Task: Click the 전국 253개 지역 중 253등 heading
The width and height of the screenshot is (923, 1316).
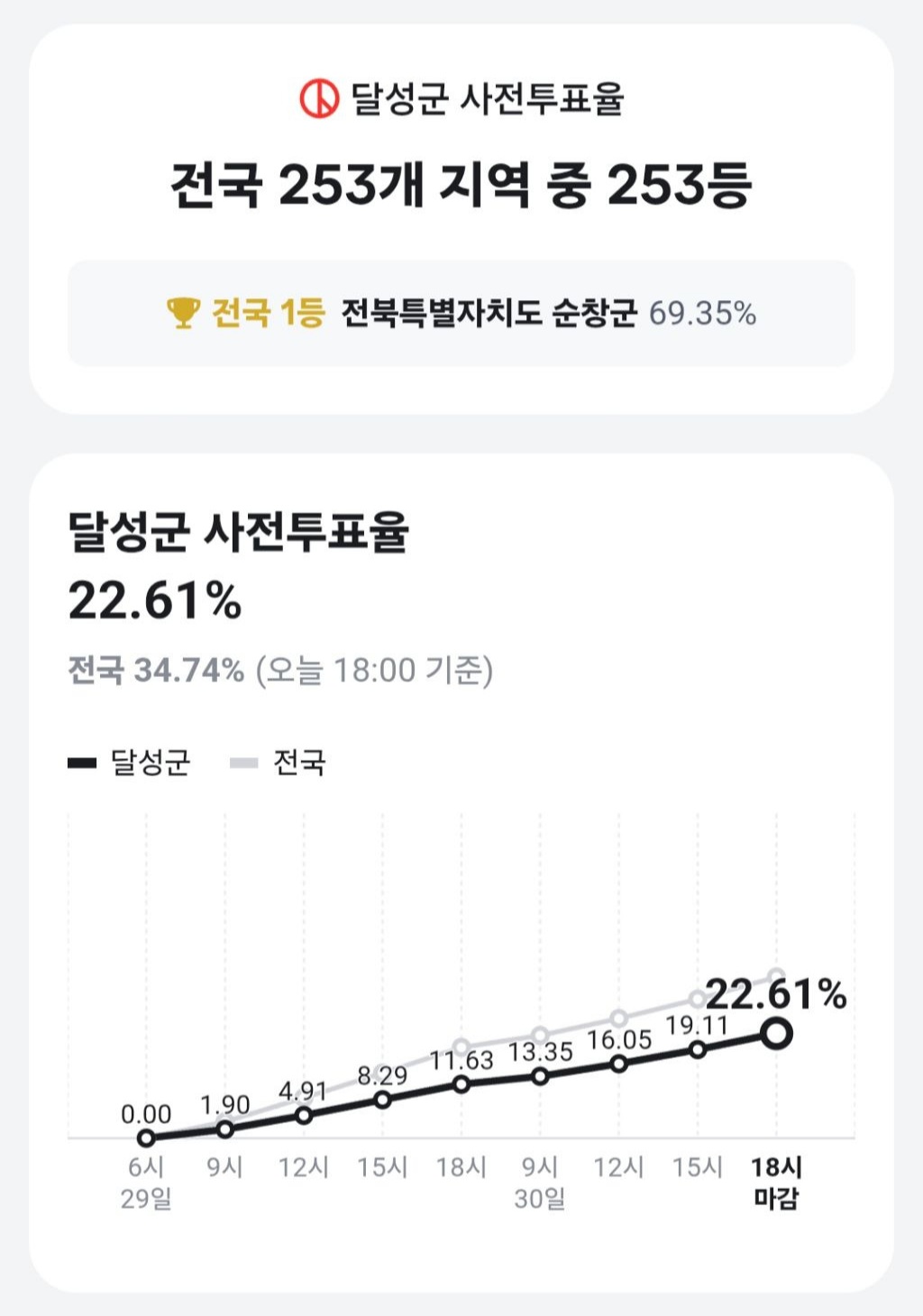Action: 461,186
